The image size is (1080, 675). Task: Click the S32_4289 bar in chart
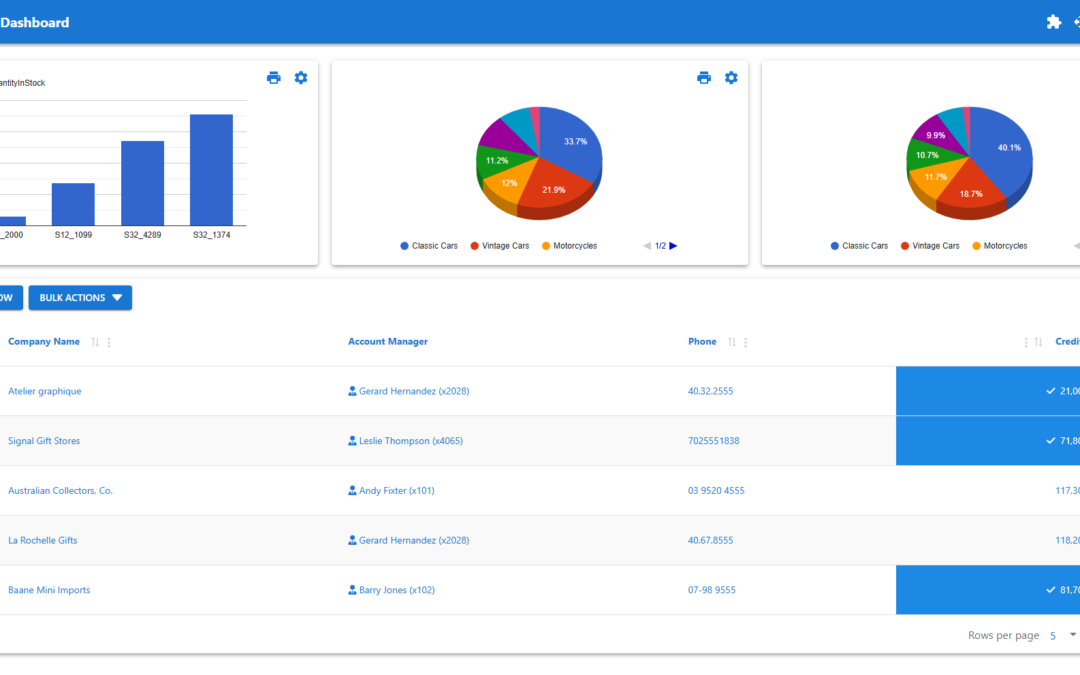pos(143,183)
